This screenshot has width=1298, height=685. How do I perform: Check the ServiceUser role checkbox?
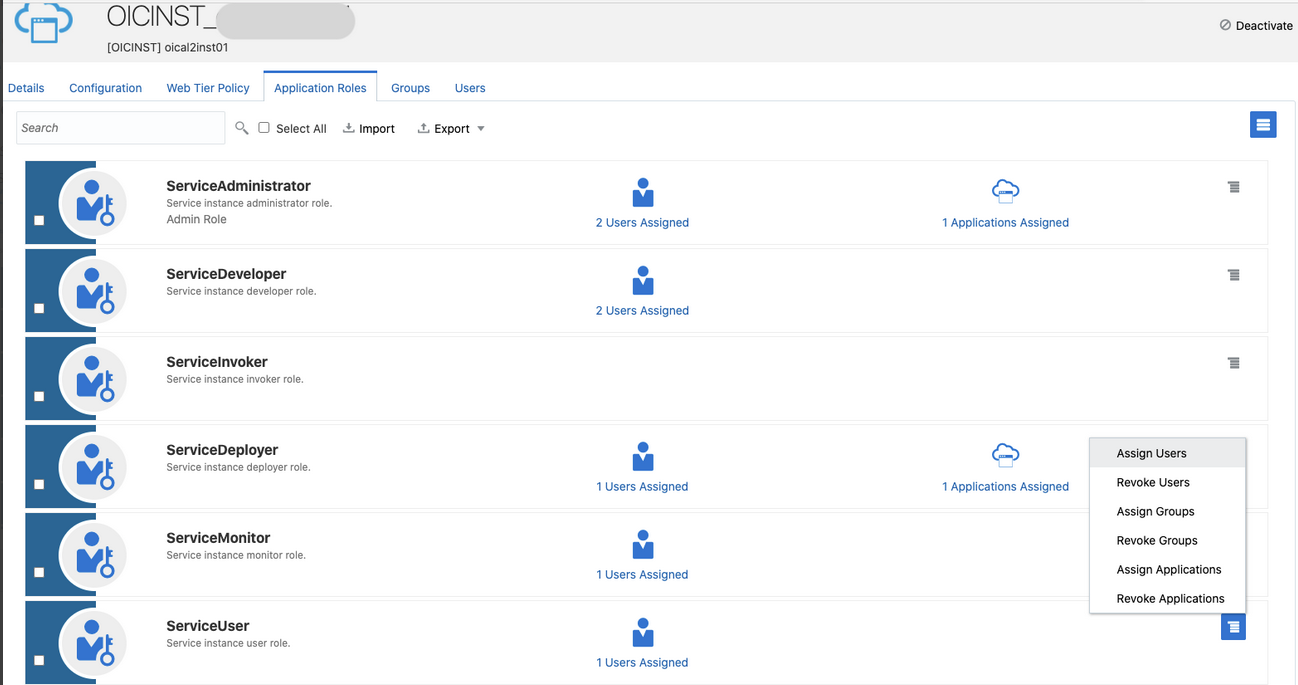click(39, 660)
